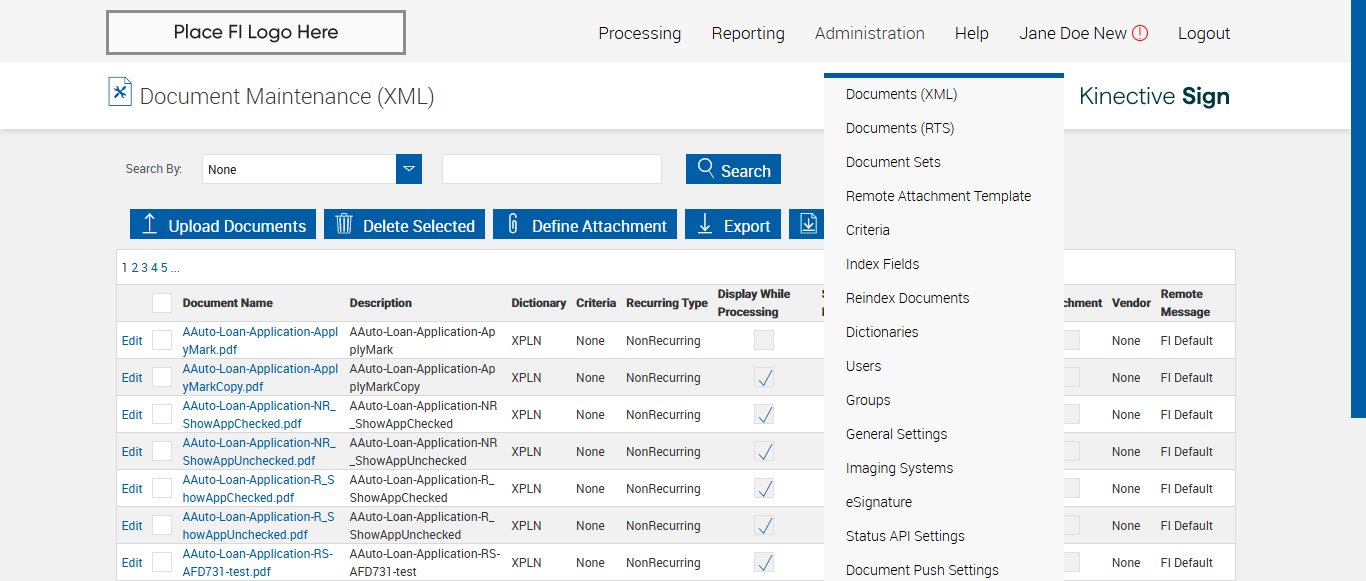
Task: Click the alert icon beside Jane Doe New
Action: 1140,33
